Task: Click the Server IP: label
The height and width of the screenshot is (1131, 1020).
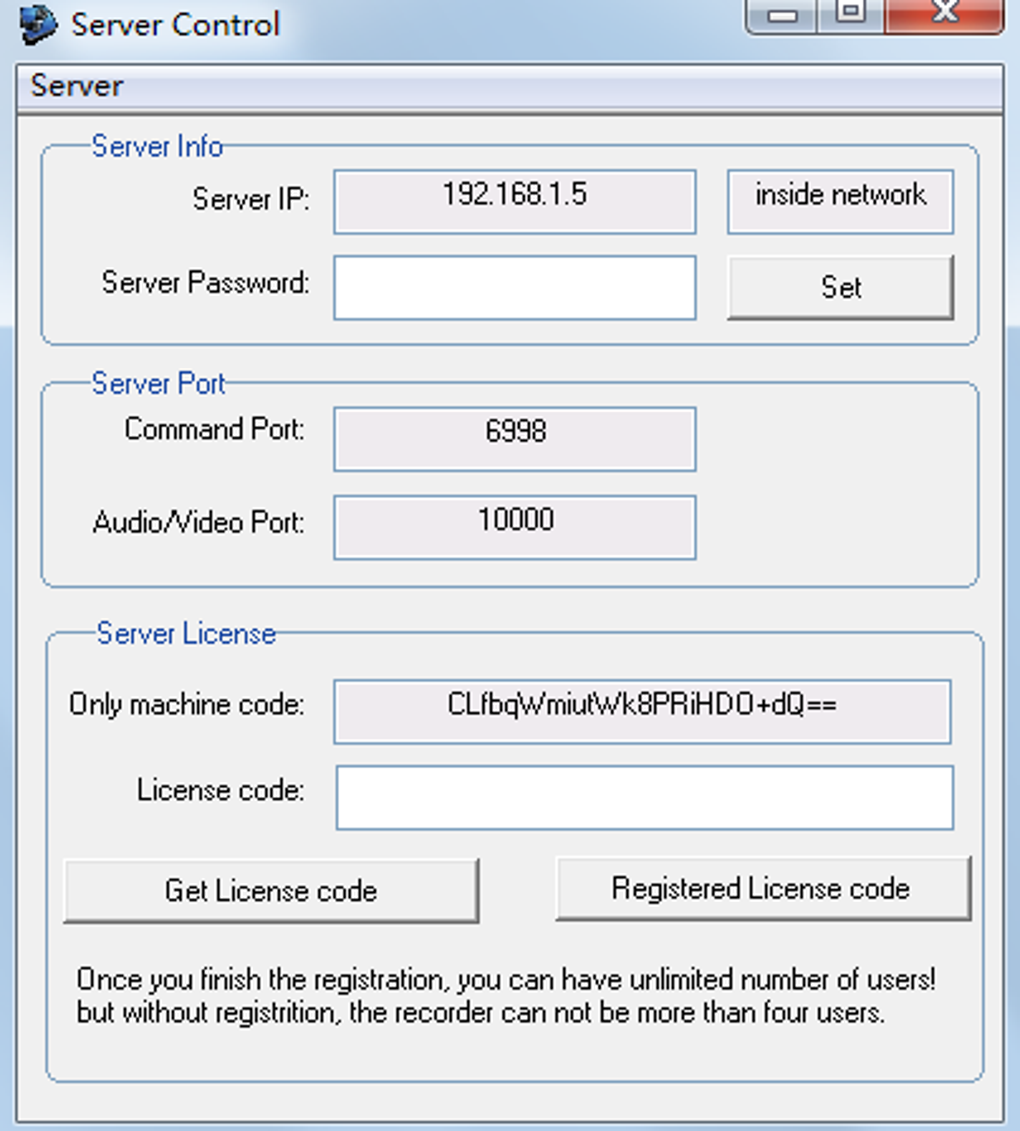Action: [251, 198]
